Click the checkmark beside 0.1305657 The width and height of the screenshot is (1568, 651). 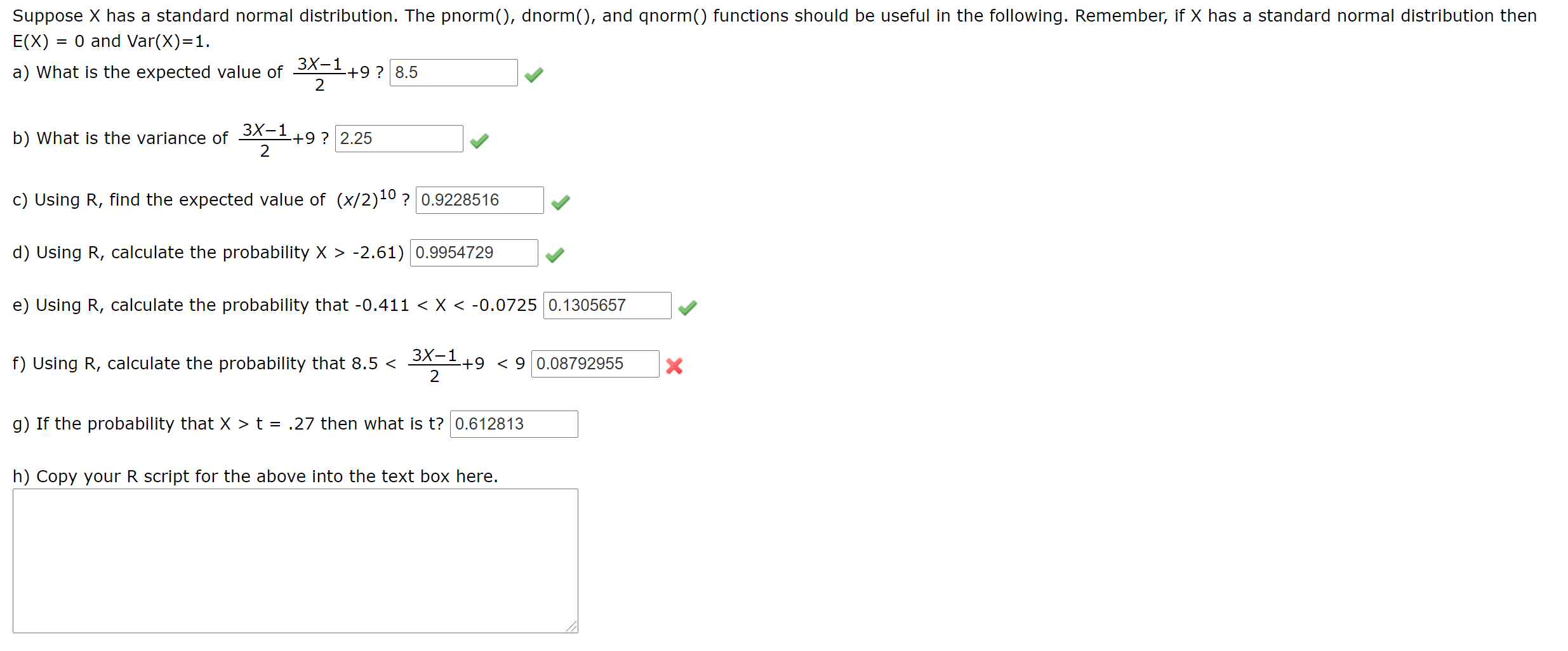pyautogui.click(x=688, y=306)
